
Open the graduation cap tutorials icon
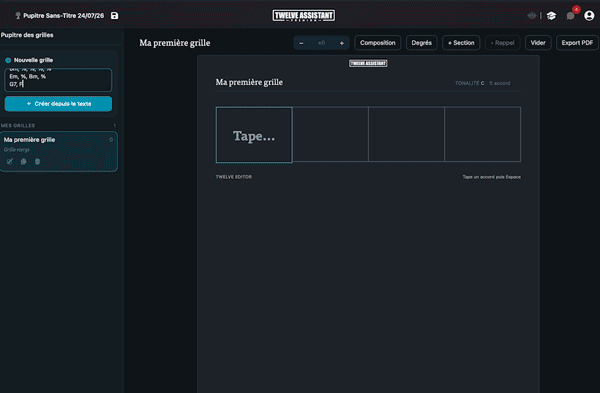tap(551, 16)
